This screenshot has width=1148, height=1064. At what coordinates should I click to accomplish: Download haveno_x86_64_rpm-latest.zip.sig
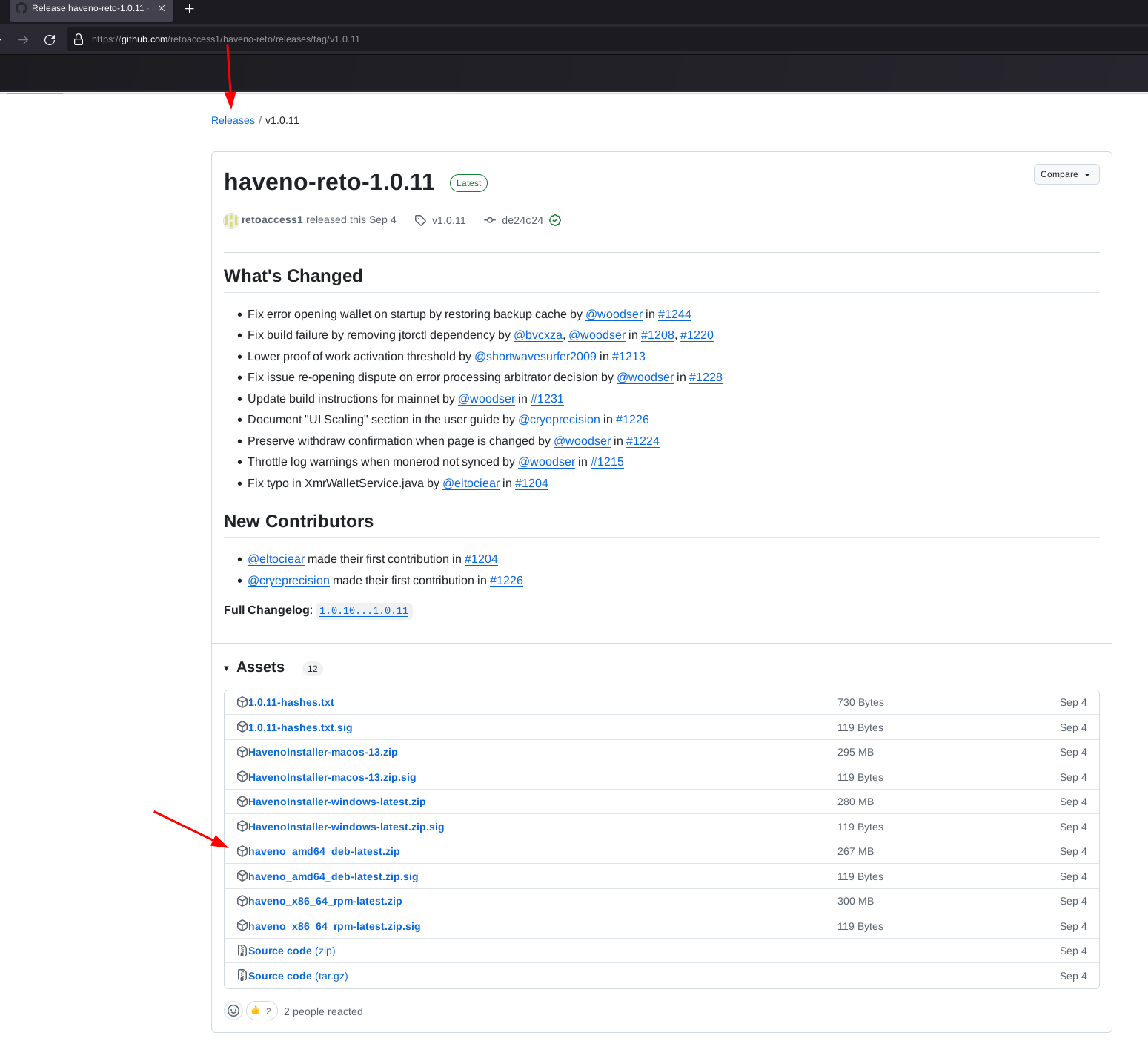pos(334,926)
